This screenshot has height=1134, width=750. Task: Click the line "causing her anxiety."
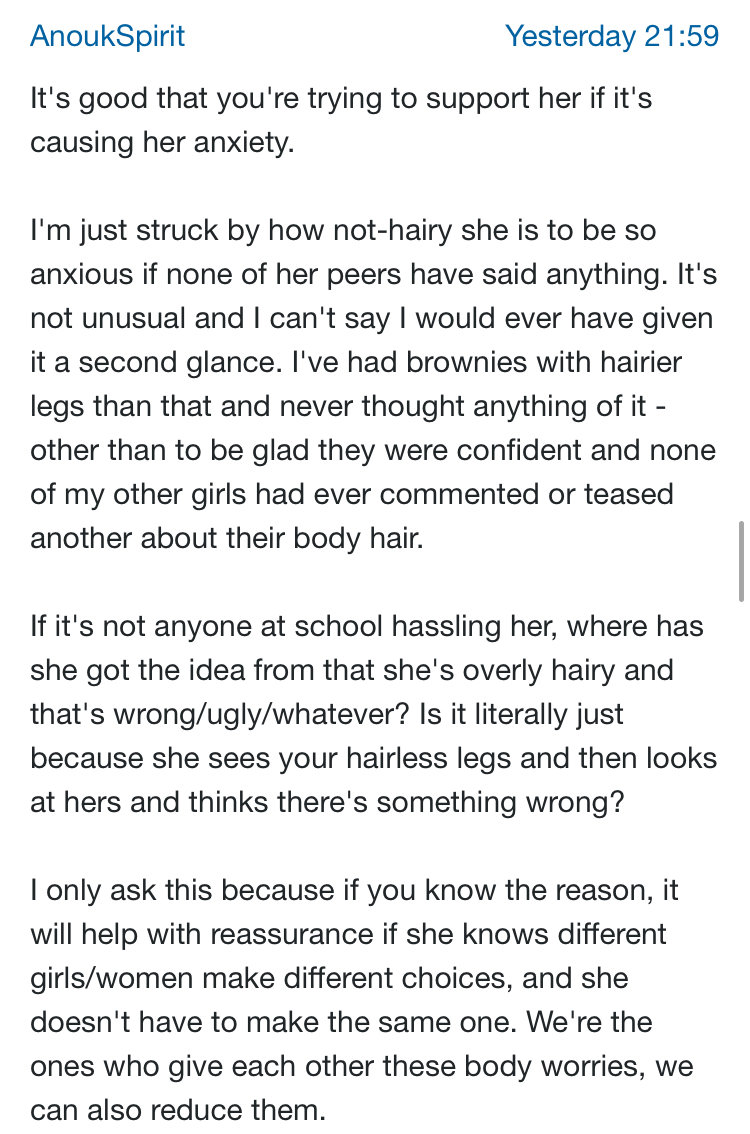pos(162,142)
